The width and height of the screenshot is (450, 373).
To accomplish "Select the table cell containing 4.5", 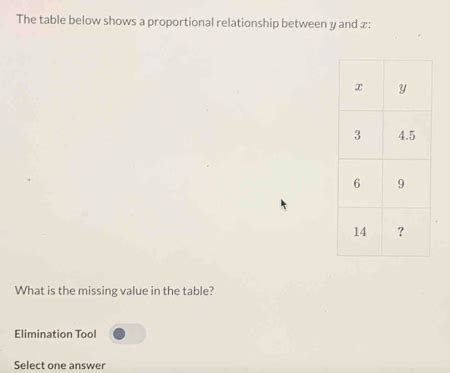I will 407,135.
